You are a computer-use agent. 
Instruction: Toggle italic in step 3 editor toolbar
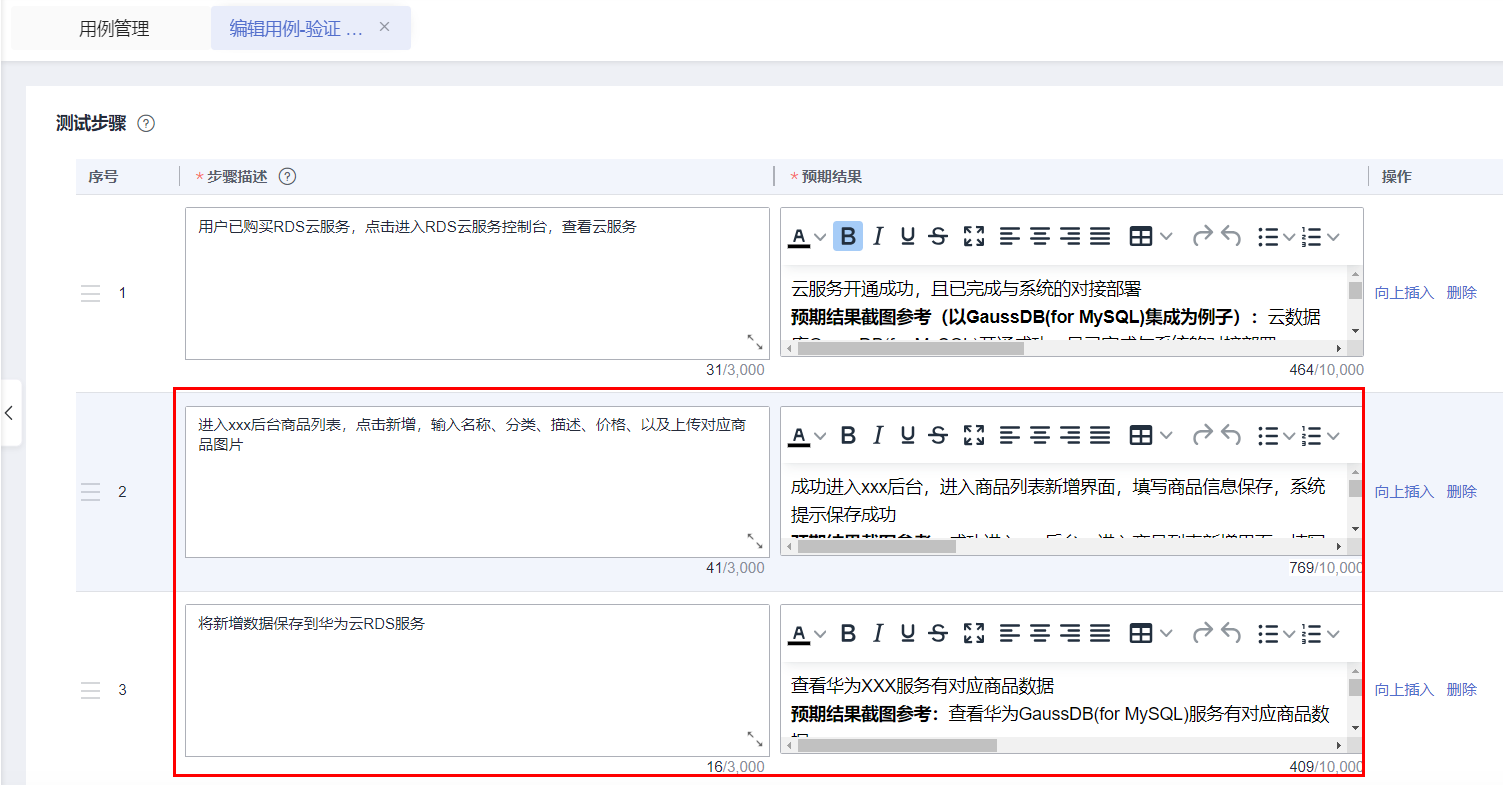click(878, 633)
